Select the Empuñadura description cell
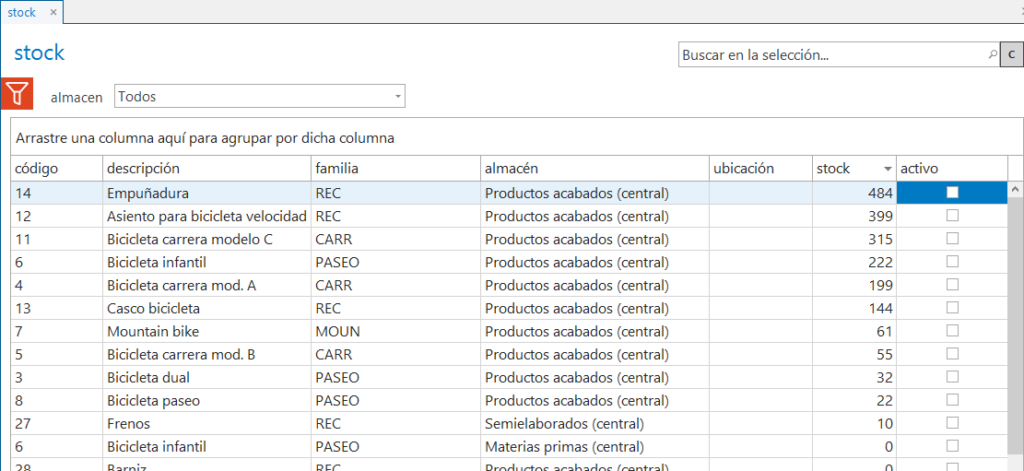1024x471 pixels. click(x=207, y=193)
